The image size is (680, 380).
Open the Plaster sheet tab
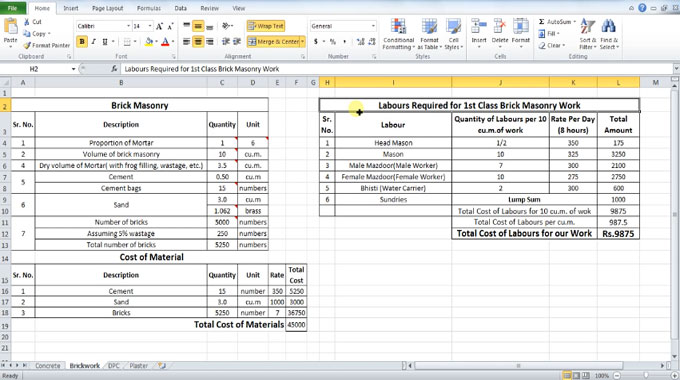[x=139, y=366]
